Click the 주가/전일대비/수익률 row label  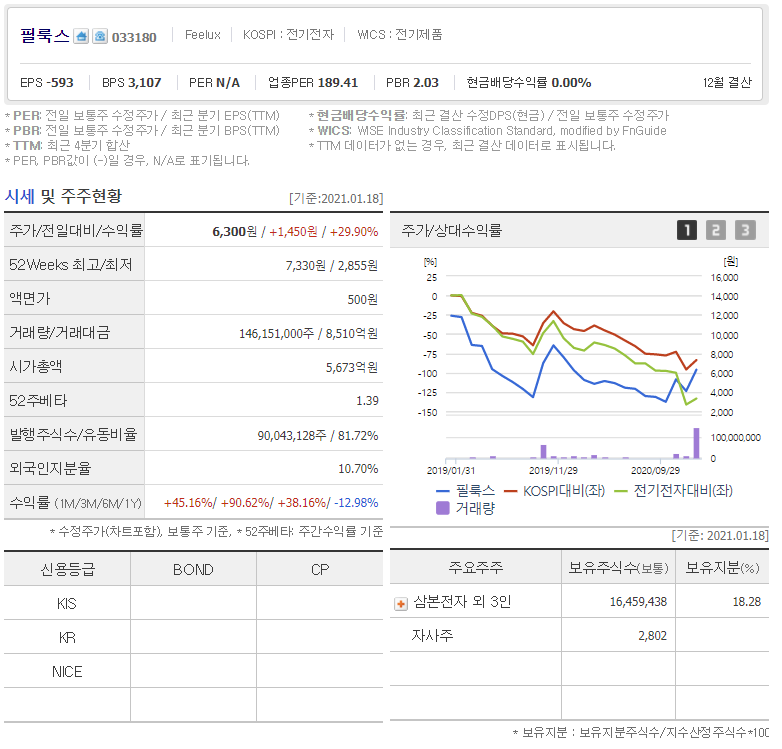tap(76, 230)
